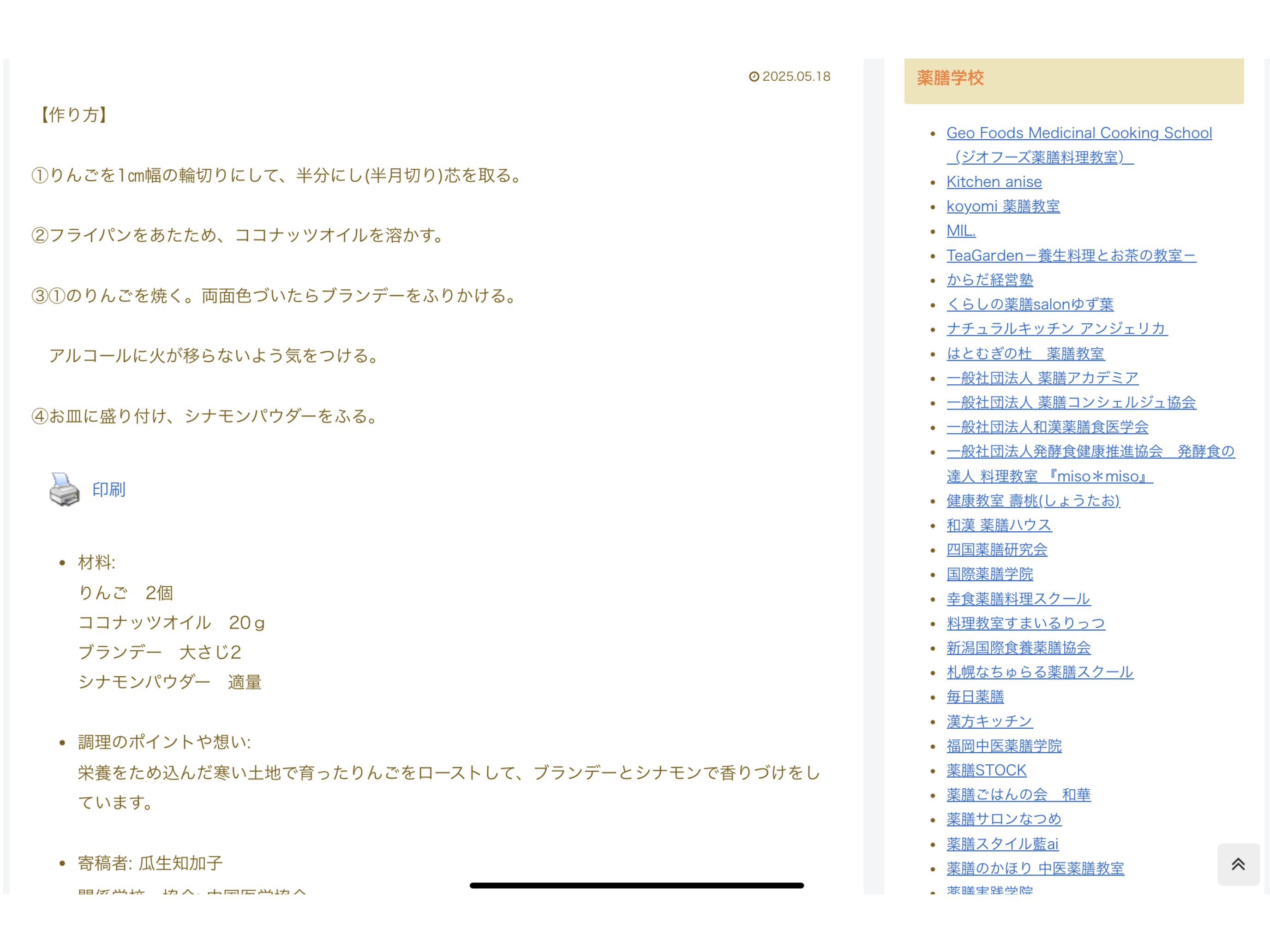
Task: Click the scroll-to-top double chevron button
Action: [1239, 863]
